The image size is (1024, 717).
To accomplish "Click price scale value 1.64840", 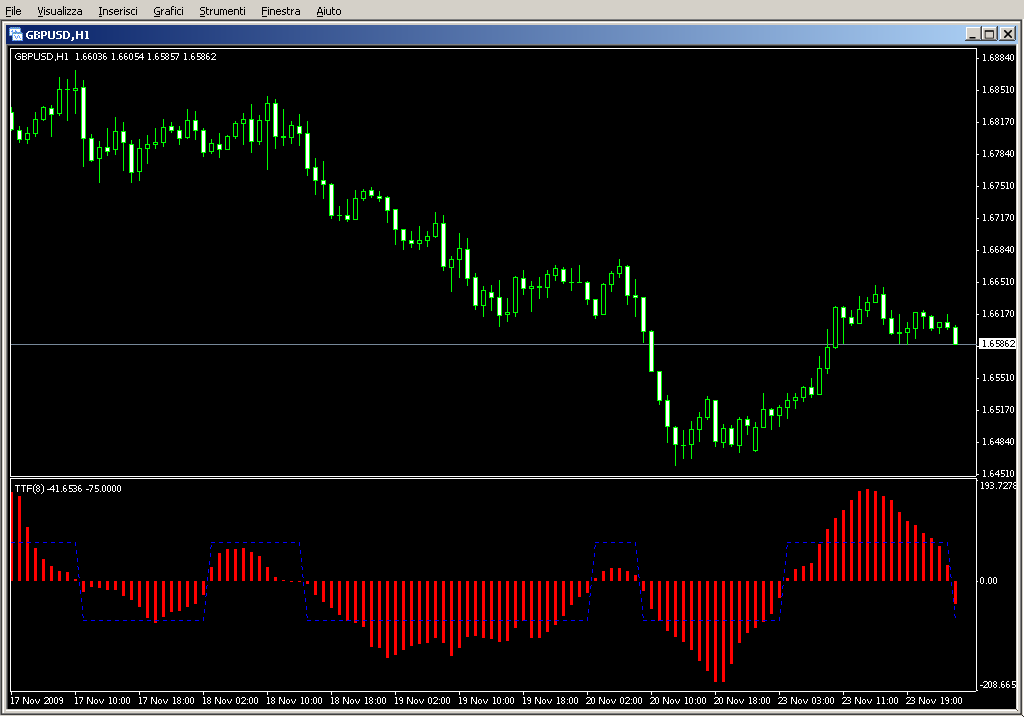I will coord(999,441).
